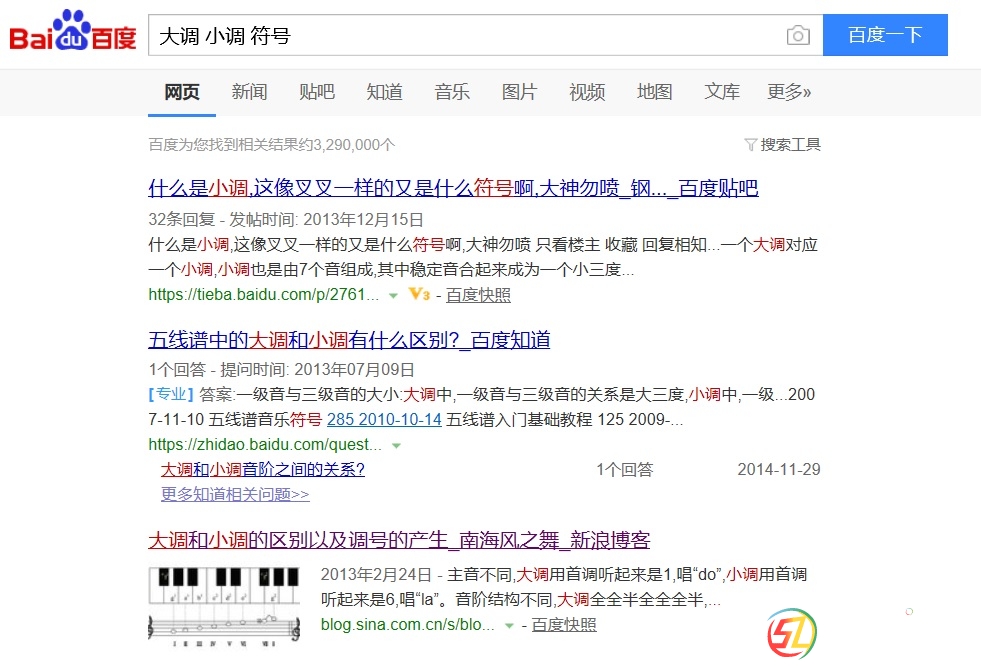Click the piano keyboard thumbnail image
981x666 pixels.
click(226, 603)
